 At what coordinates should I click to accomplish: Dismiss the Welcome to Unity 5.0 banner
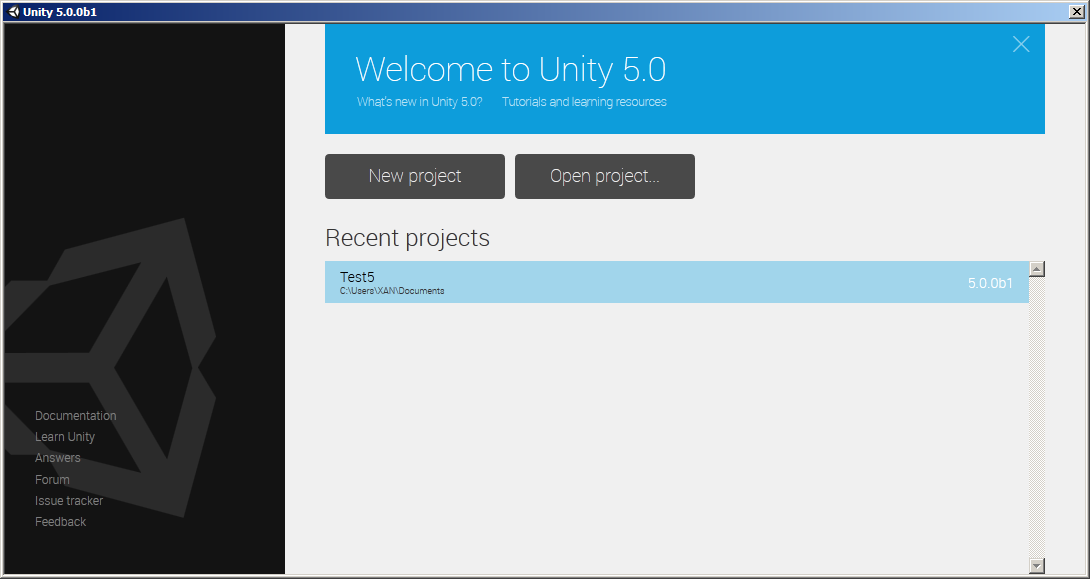tap(1020, 44)
